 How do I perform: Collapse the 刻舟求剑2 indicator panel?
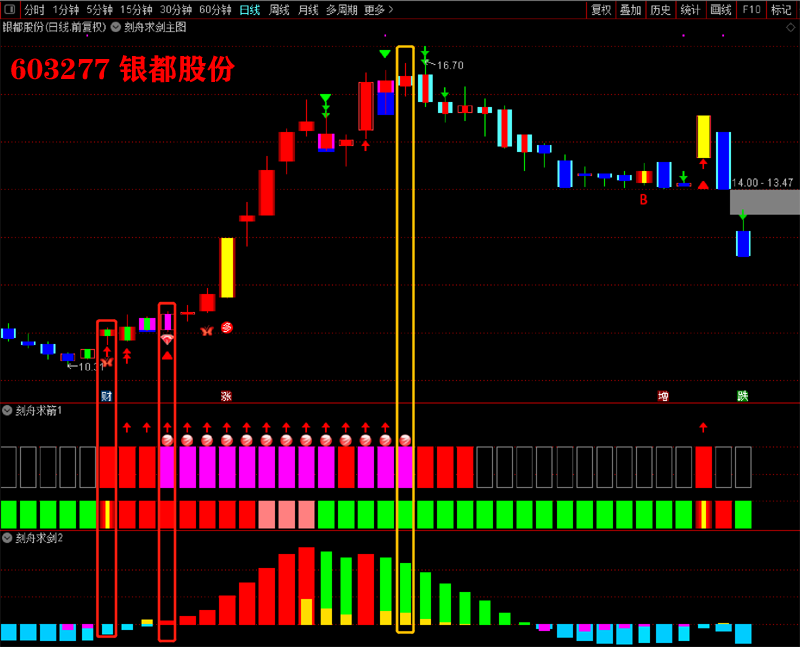[x=8, y=538]
